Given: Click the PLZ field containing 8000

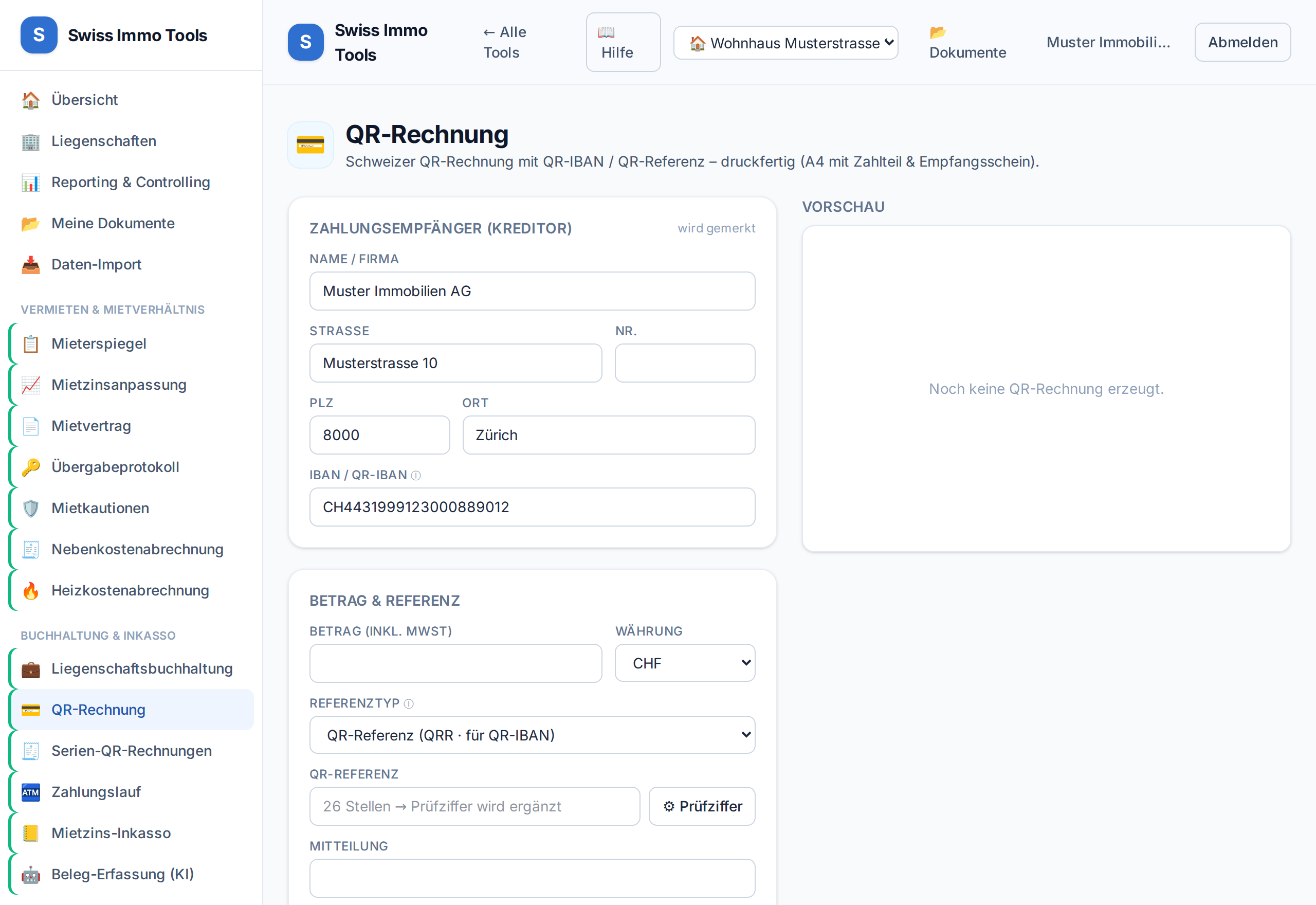Looking at the screenshot, I should pos(380,435).
